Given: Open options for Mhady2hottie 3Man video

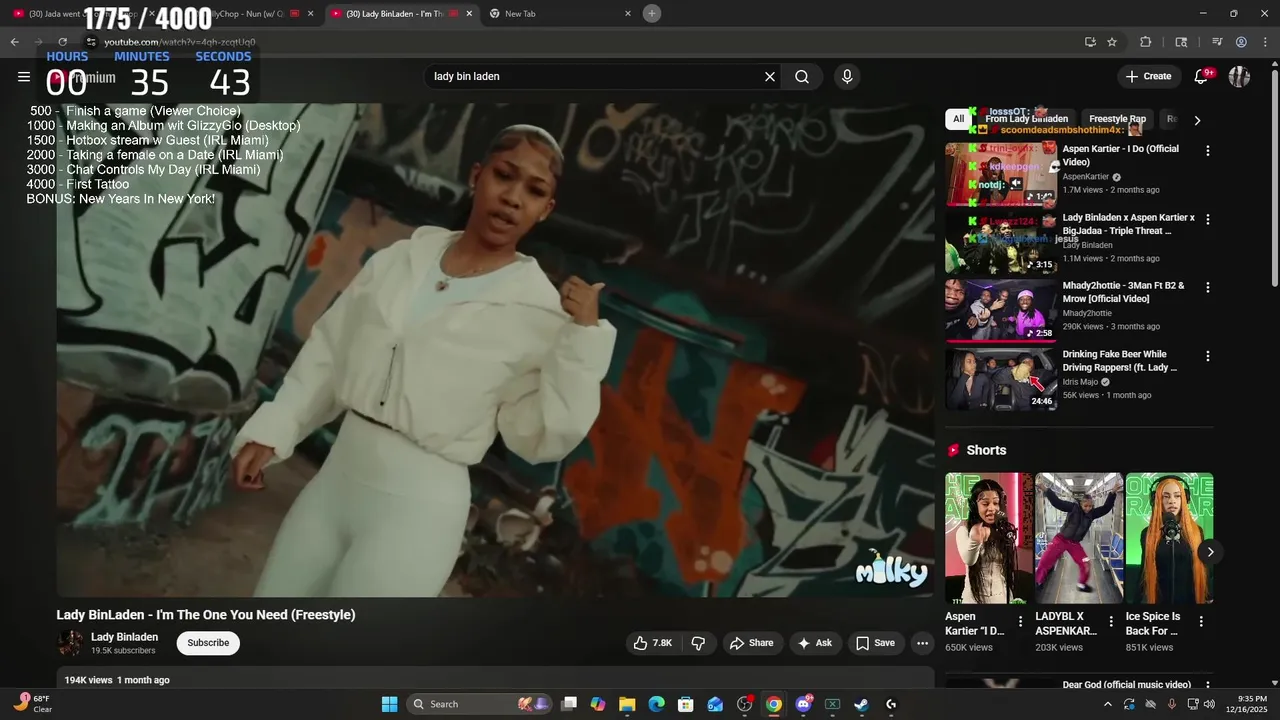Looking at the screenshot, I should coord(1207,287).
